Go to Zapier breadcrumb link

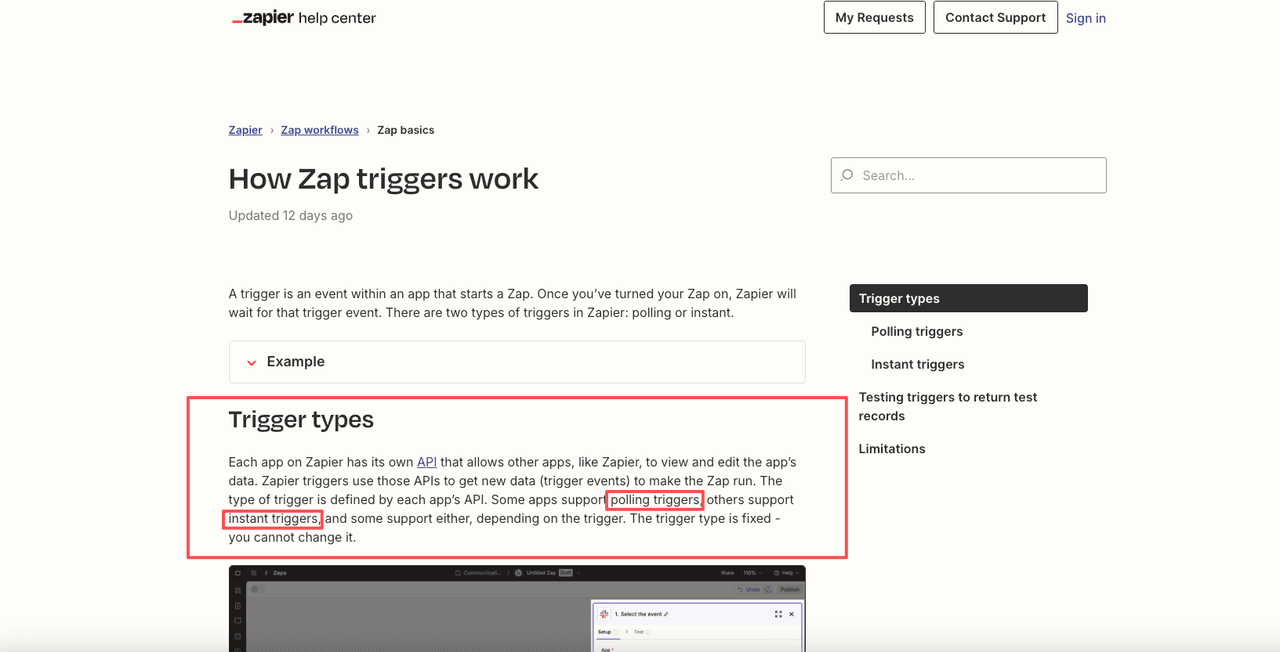point(245,130)
